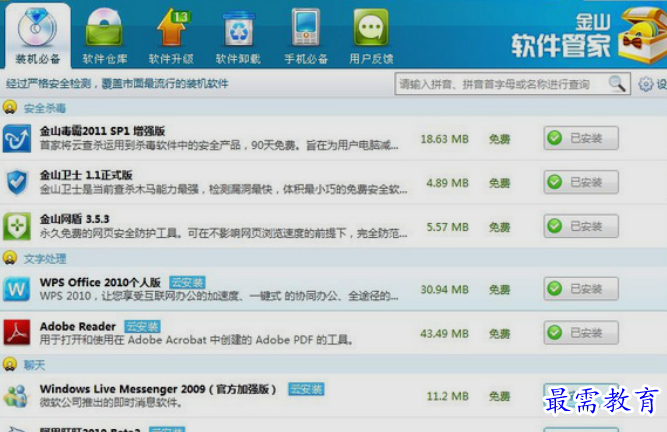
Task: Click 已安装 button for WPS Office
Action: [581, 289]
